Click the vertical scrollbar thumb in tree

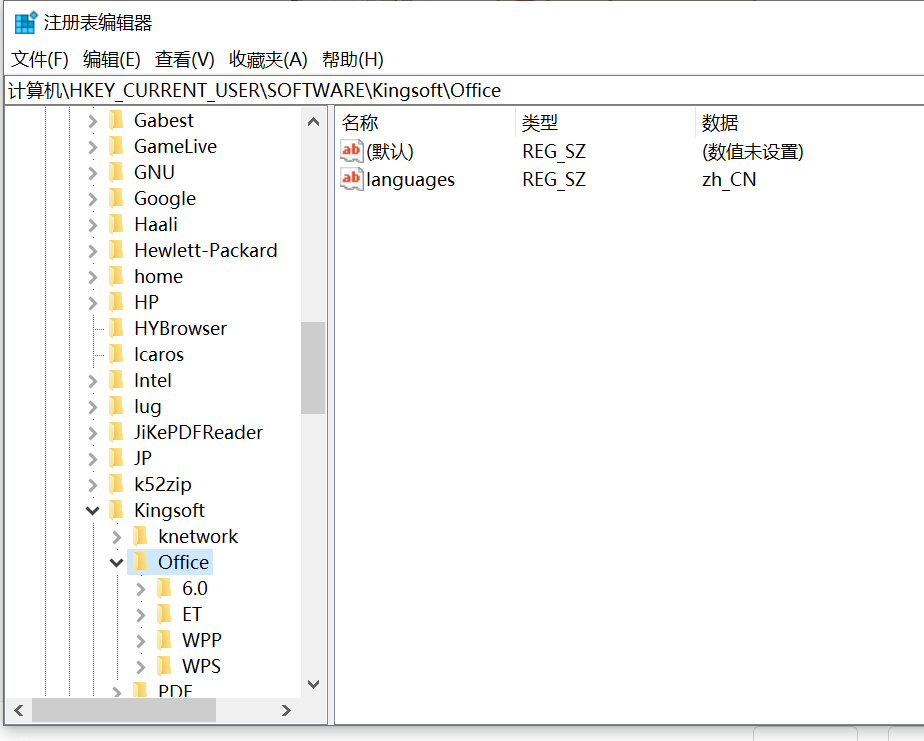pyautogui.click(x=313, y=368)
